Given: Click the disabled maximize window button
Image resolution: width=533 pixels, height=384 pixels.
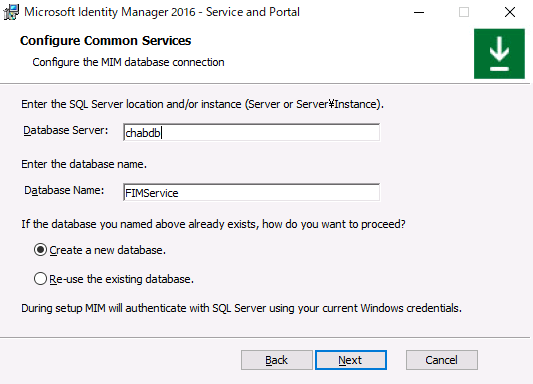Looking at the screenshot, I should (x=464, y=12).
